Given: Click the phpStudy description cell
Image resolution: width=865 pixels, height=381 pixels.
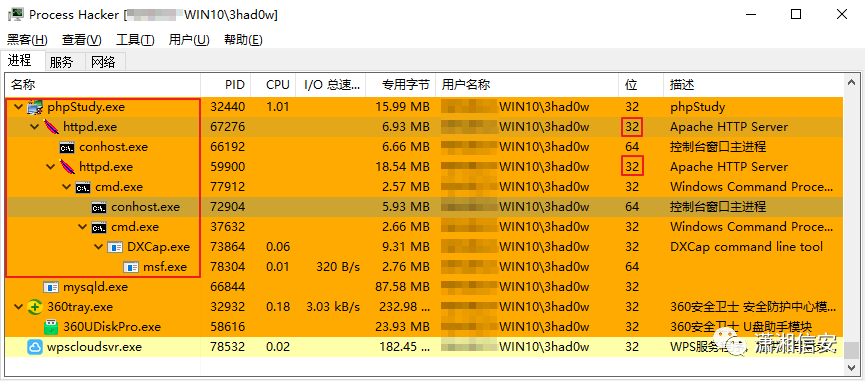Looking at the screenshot, I should point(698,107).
